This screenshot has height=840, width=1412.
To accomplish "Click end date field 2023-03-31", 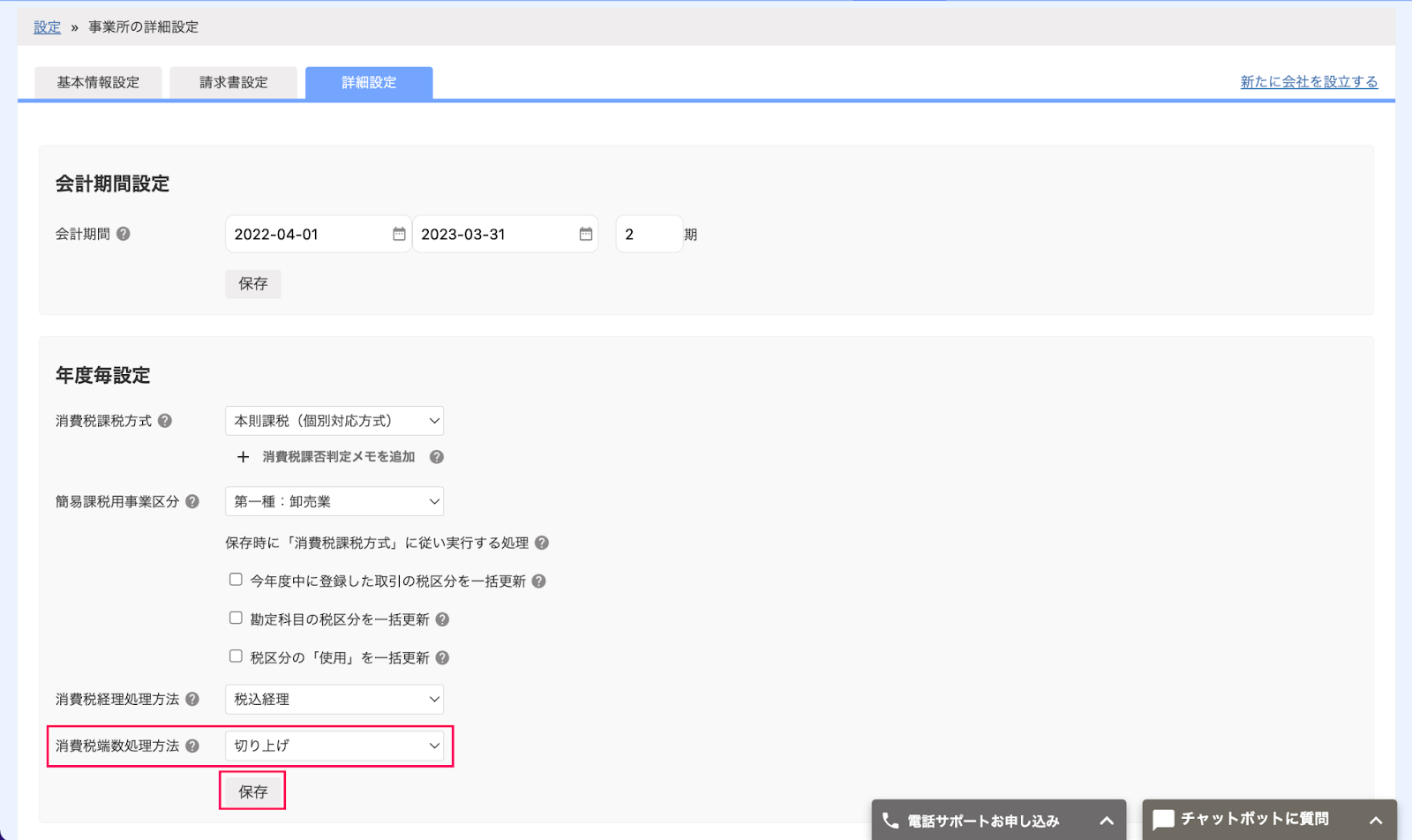I will (505, 234).
